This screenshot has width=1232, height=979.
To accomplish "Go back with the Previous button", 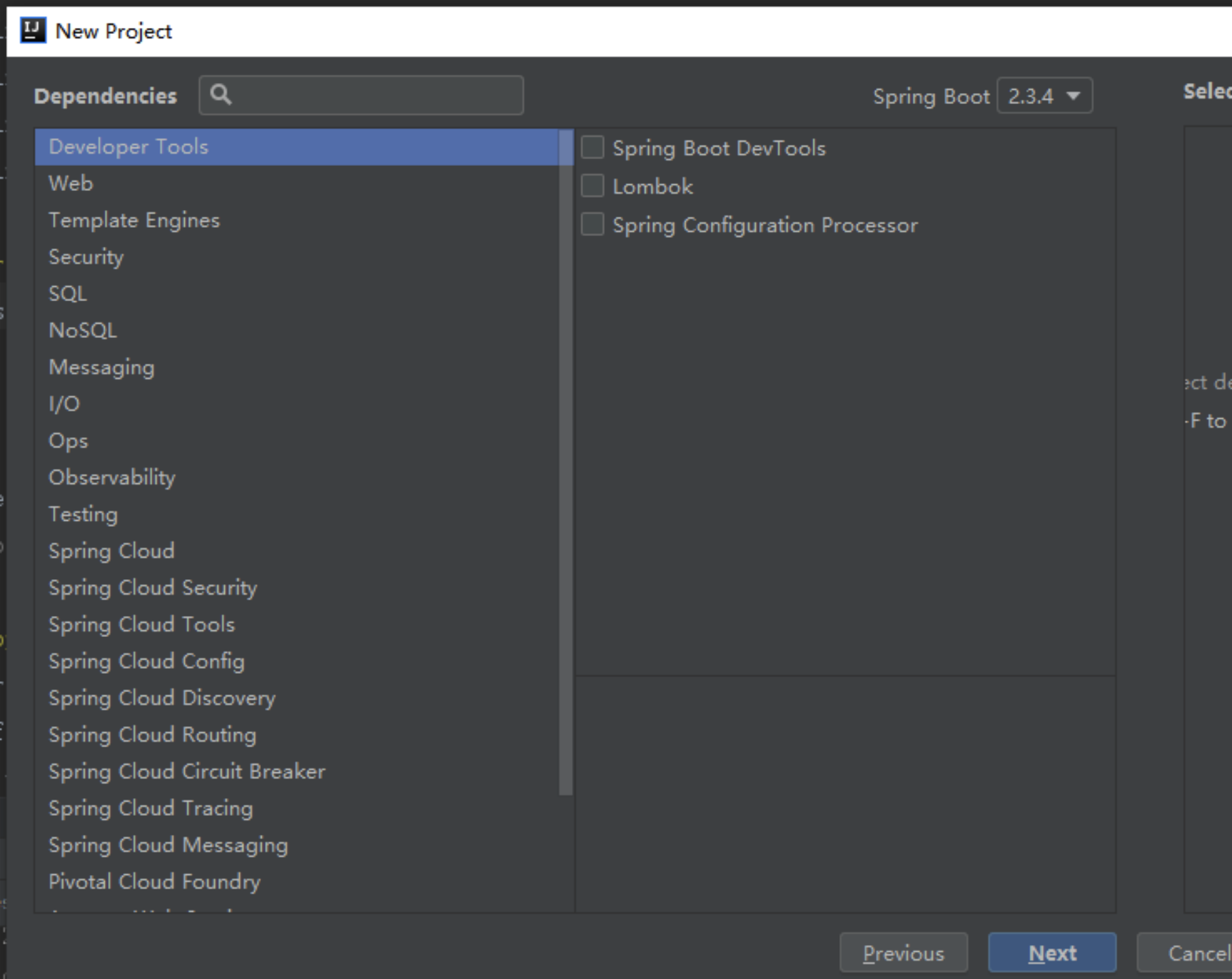I will 903,952.
